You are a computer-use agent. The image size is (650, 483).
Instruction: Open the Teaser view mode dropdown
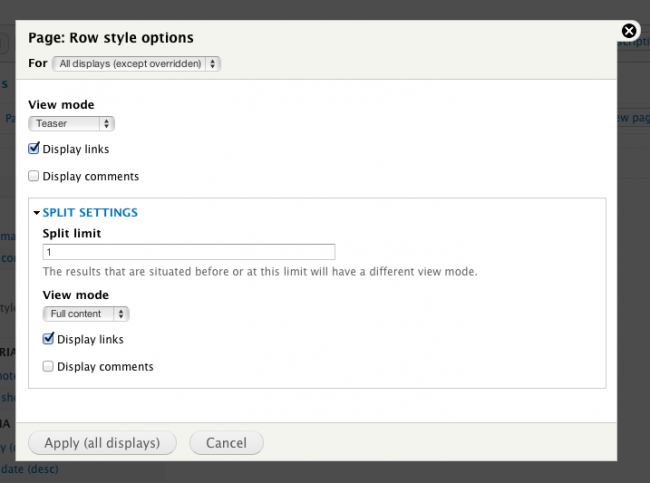pos(72,124)
